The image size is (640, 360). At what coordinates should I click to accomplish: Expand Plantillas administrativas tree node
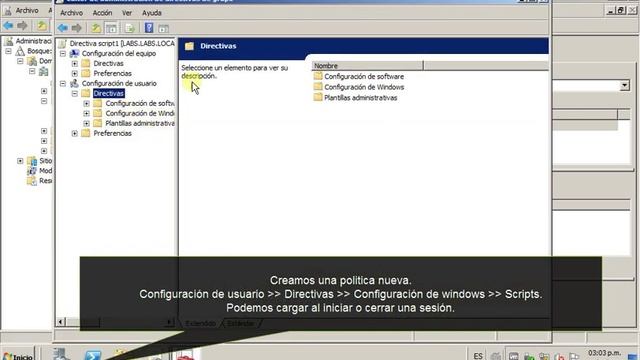point(87,123)
